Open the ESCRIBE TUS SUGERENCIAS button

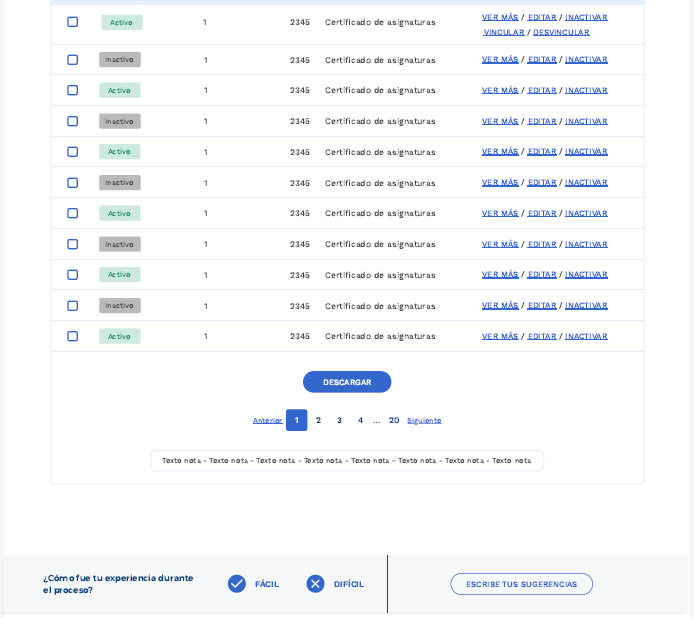click(x=521, y=584)
